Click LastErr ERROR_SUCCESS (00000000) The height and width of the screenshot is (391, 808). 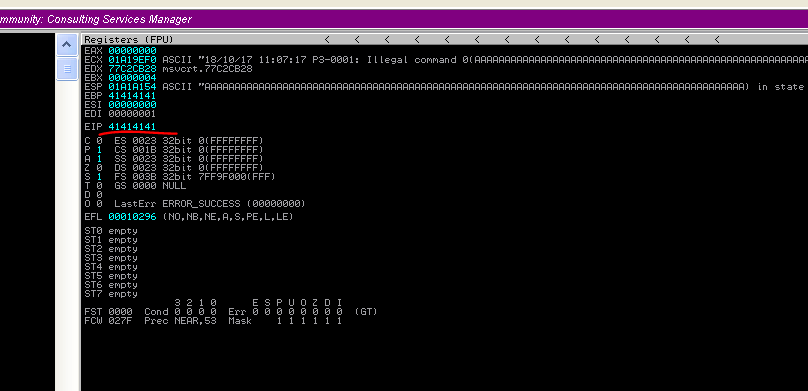click(x=210, y=203)
